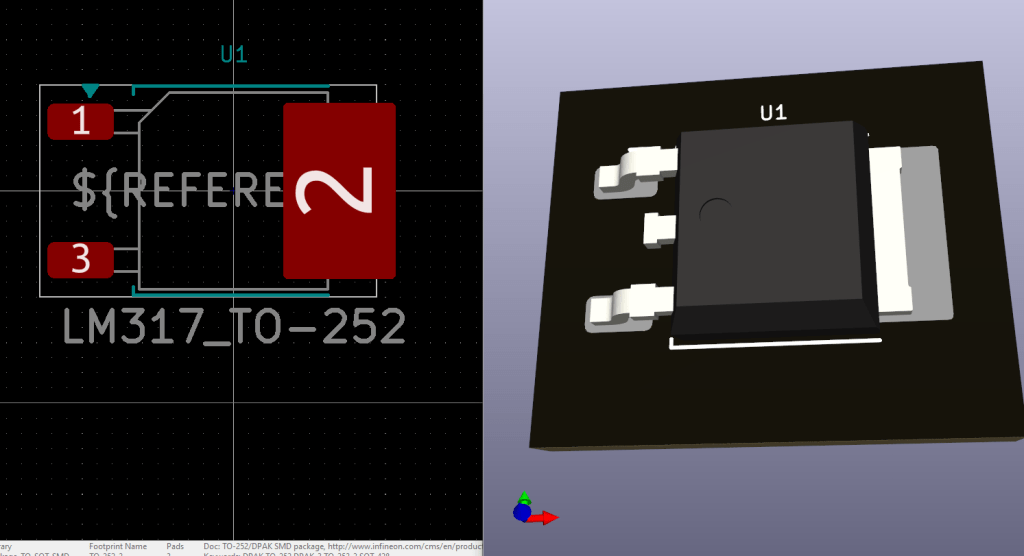Click the pin 1 dimple on 3D chip
This screenshot has width=1024, height=556.
pyautogui.click(x=716, y=211)
